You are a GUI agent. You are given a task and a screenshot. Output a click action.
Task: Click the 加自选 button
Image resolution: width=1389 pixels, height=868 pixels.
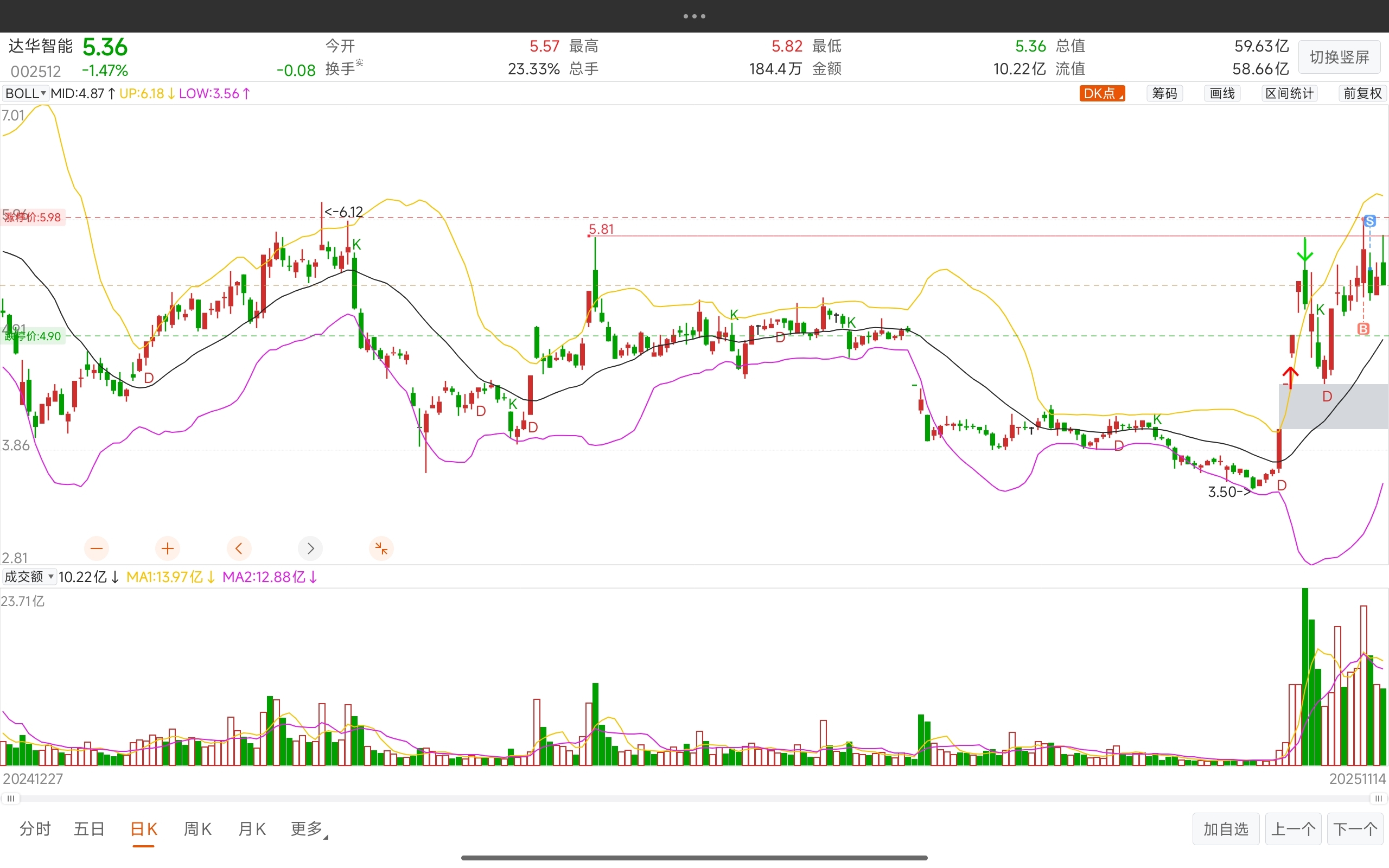[x=1226, y=829]
